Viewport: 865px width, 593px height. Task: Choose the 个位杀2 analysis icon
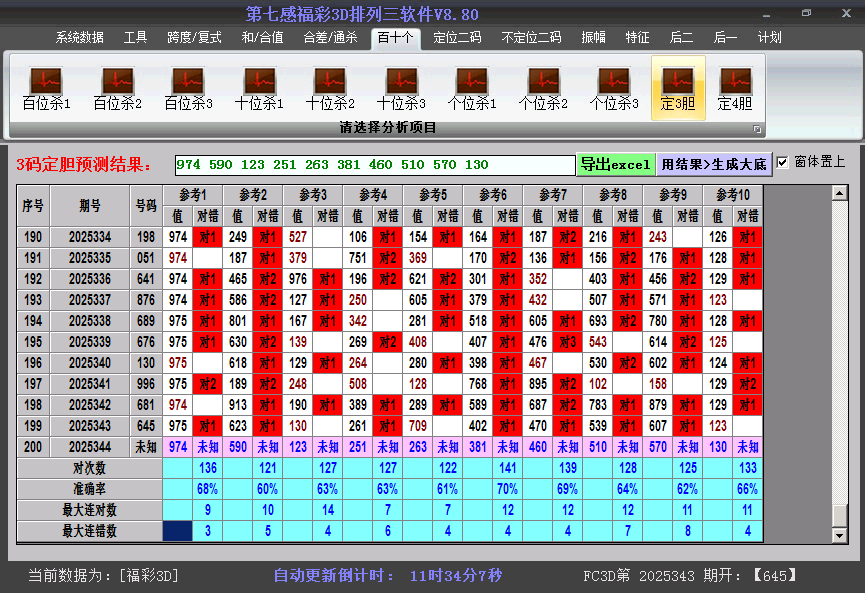[x=543, y=87]
